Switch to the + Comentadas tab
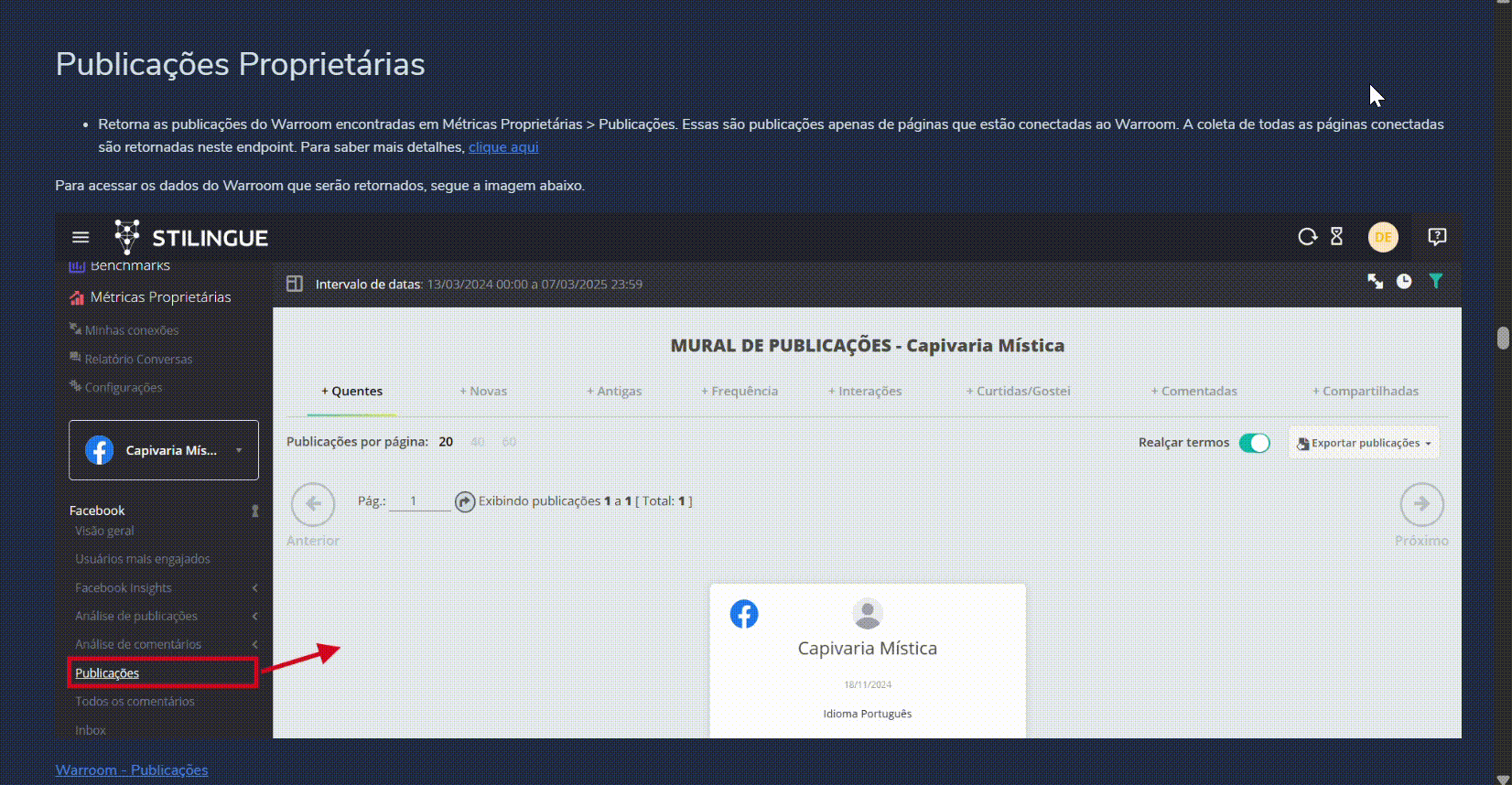 tap(1193, 391)
